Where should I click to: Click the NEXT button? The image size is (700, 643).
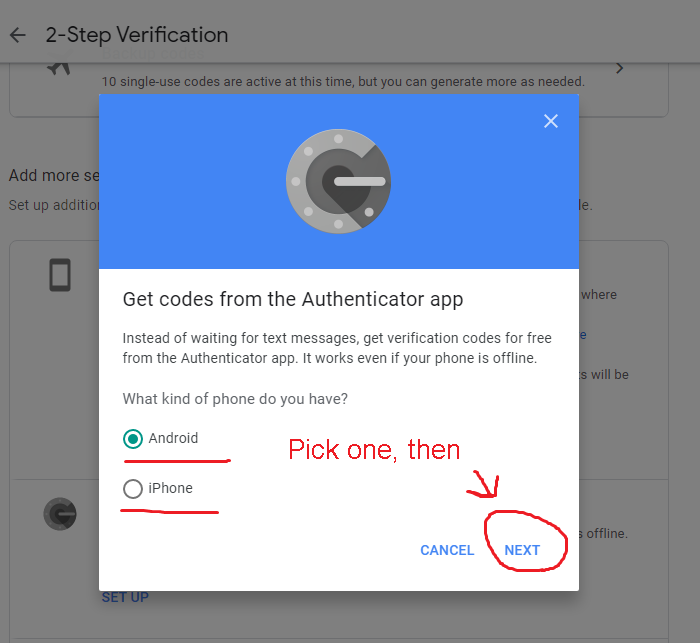point(522,550)
